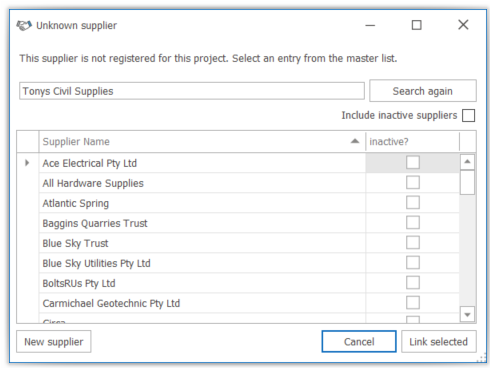Click the scrollbar up arrow

(467, 162)
